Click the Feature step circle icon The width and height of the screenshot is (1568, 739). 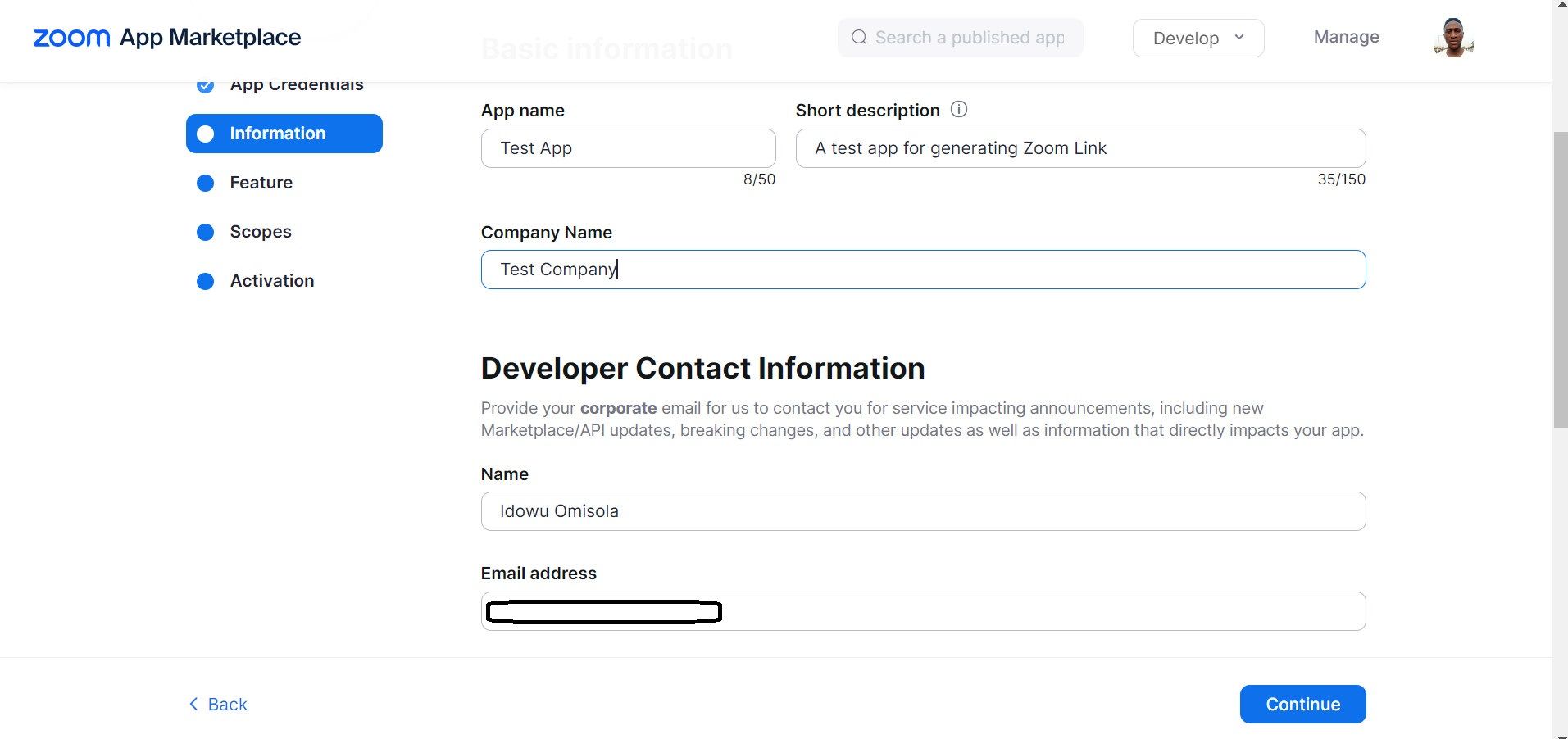point(205,183)
